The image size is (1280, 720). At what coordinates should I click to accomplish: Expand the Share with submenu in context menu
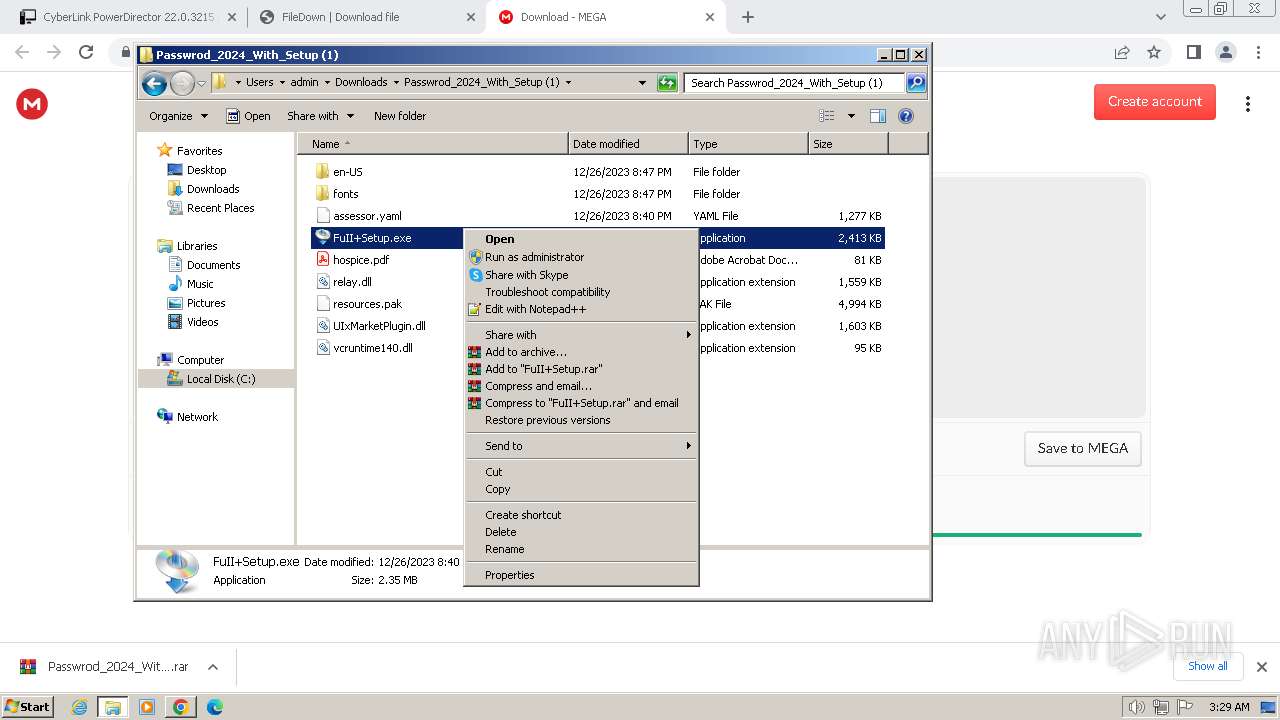[581, 335]
